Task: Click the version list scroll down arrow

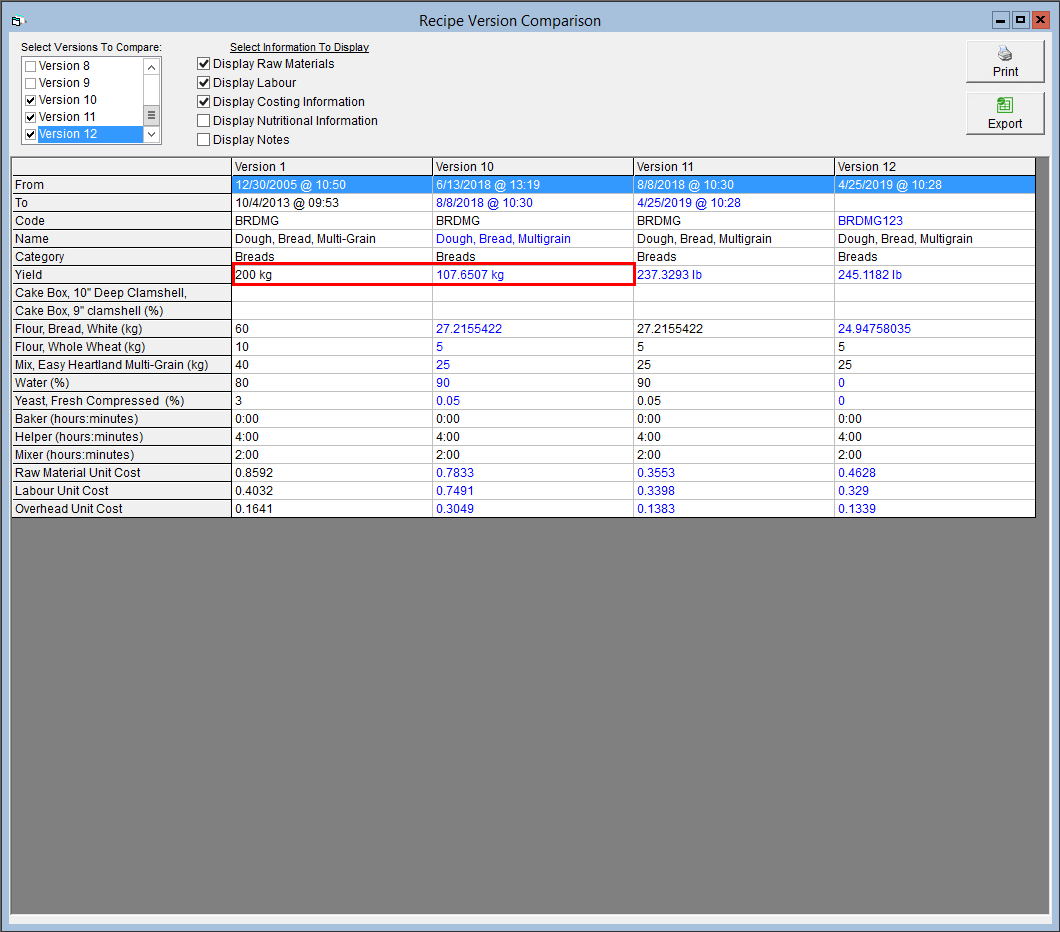Action: point(151,134)
